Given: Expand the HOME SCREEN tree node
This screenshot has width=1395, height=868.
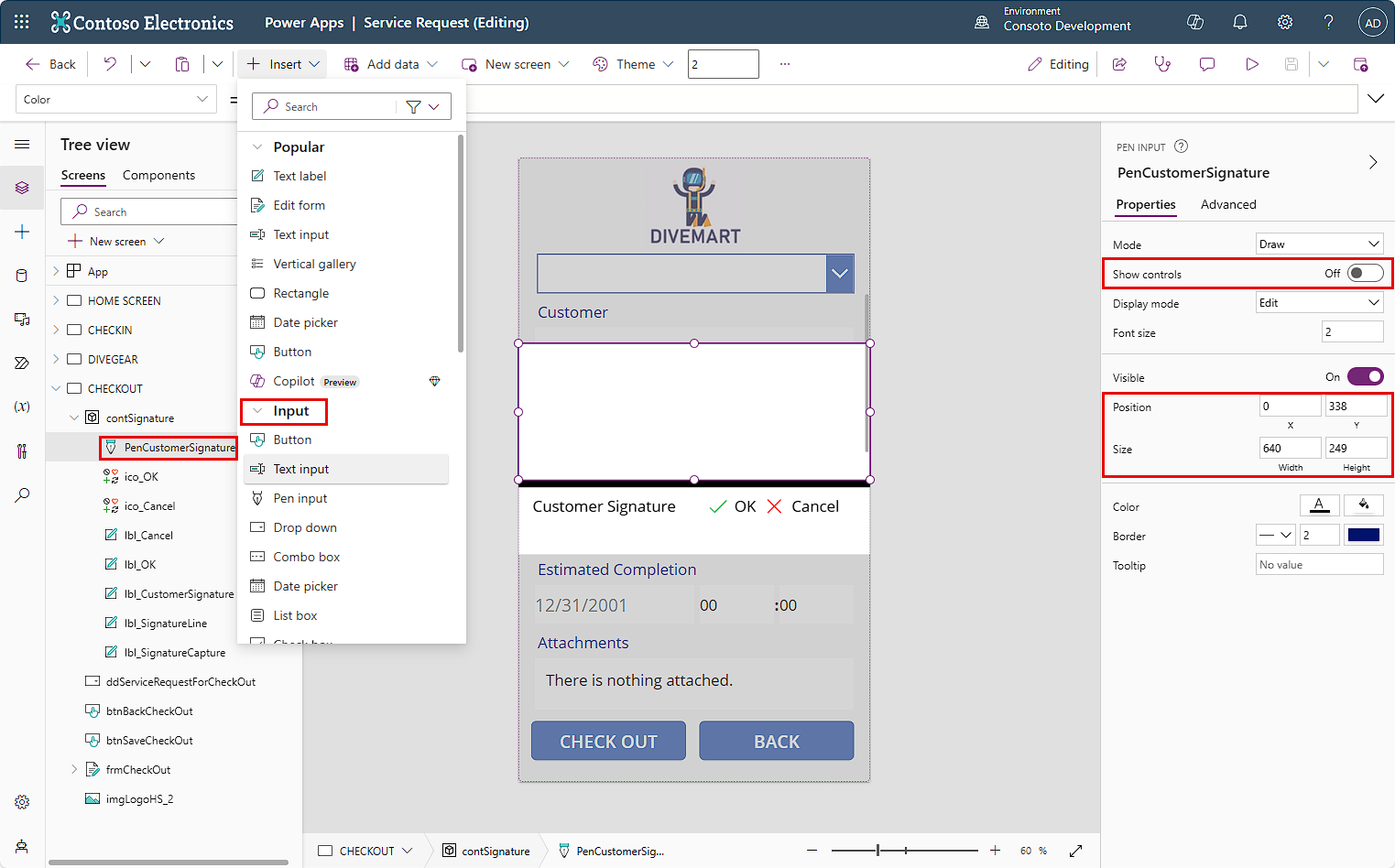Looking at the screenshot, I should (56, 300).
